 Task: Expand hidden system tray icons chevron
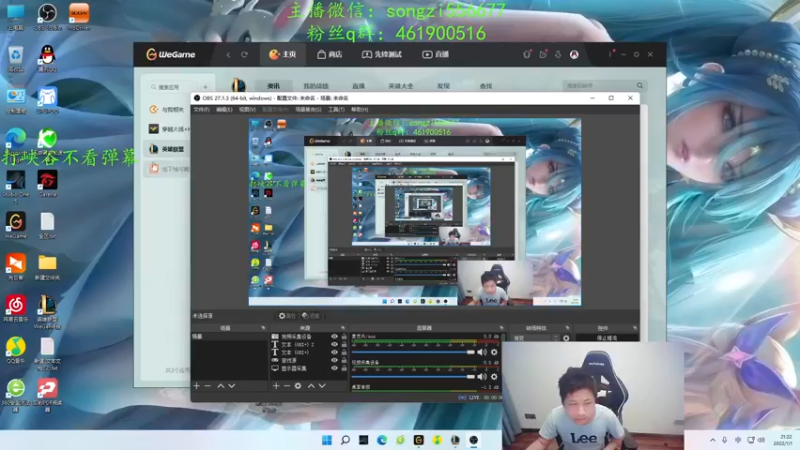tap(713, 440)
